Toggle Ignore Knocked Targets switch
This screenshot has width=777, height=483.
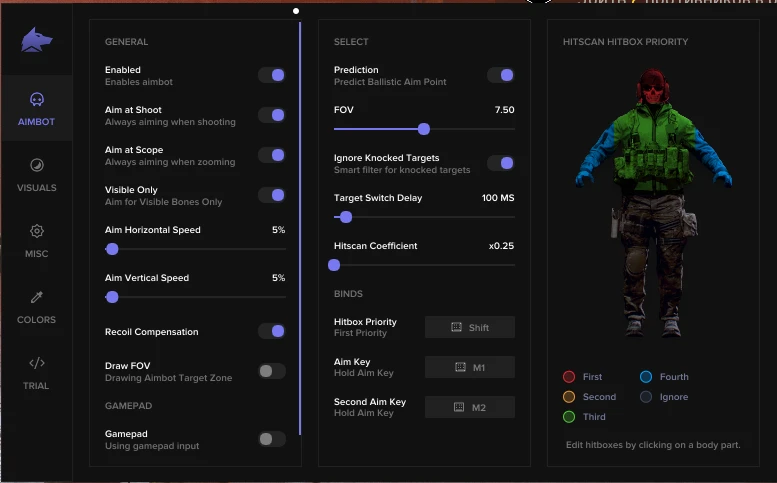500,163
